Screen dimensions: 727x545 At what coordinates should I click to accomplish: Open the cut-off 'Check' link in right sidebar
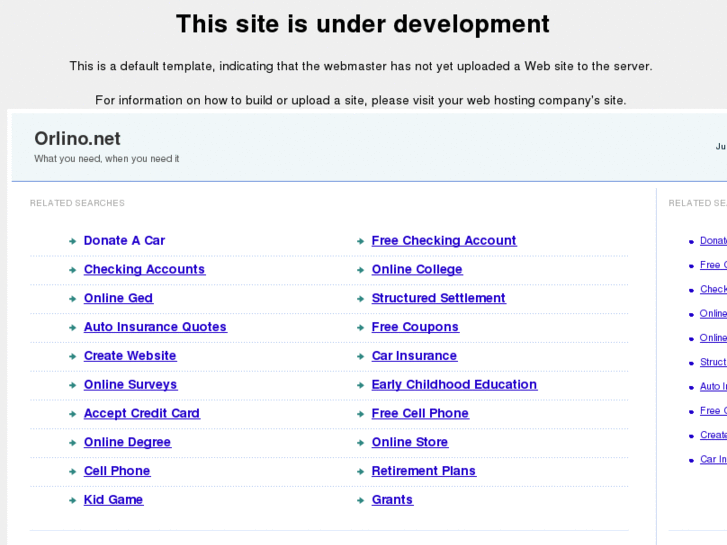click(x=713, y=289)
